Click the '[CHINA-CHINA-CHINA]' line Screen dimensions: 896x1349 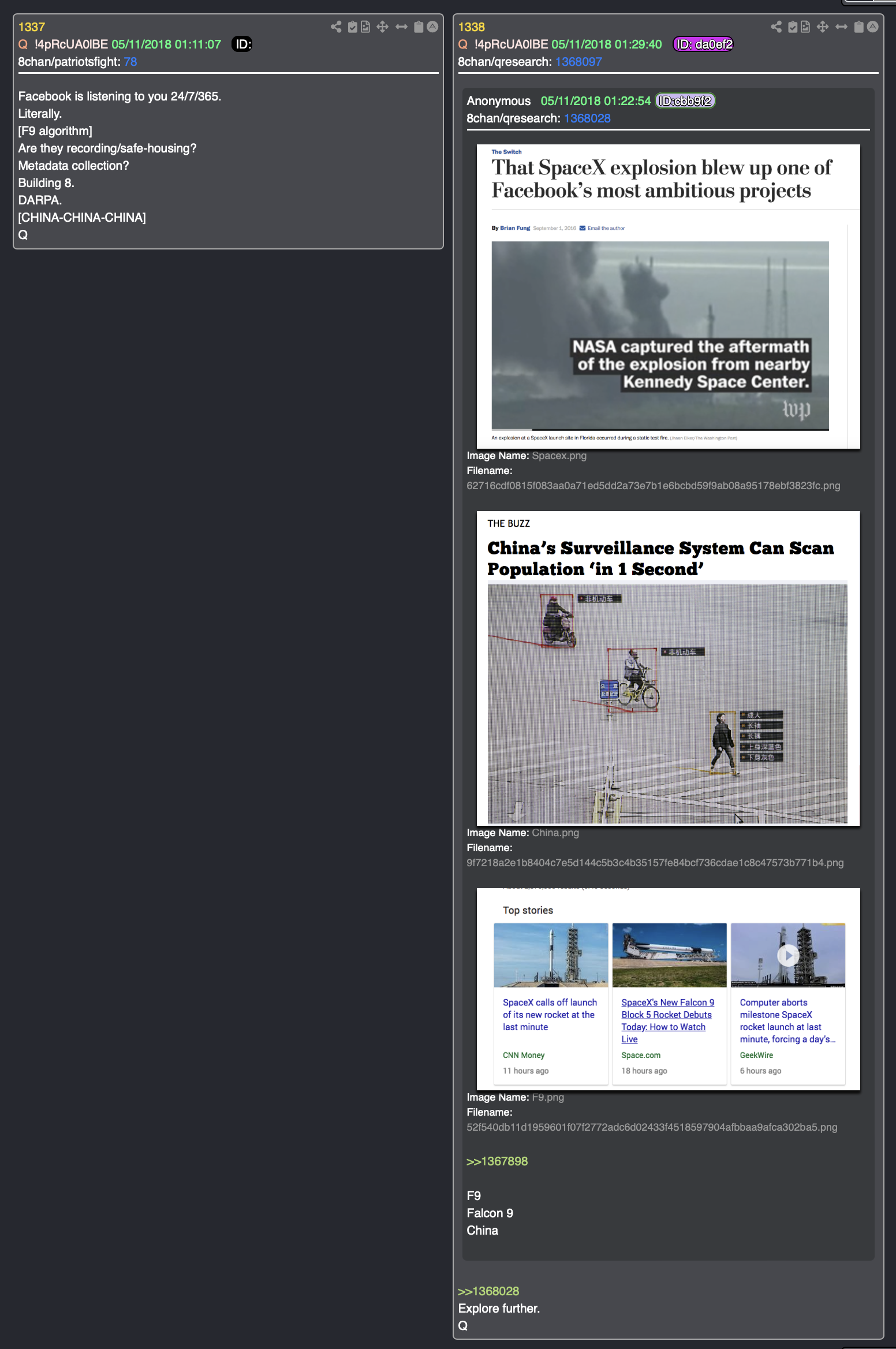coord(82,218)
